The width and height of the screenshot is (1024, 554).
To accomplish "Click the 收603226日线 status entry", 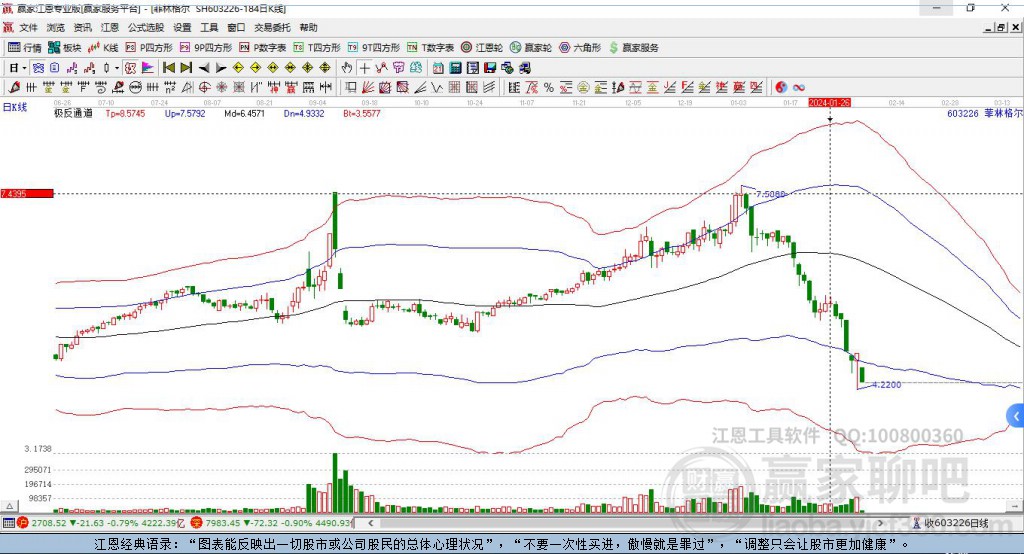I will pyautogui.click(x=952, y=523).
